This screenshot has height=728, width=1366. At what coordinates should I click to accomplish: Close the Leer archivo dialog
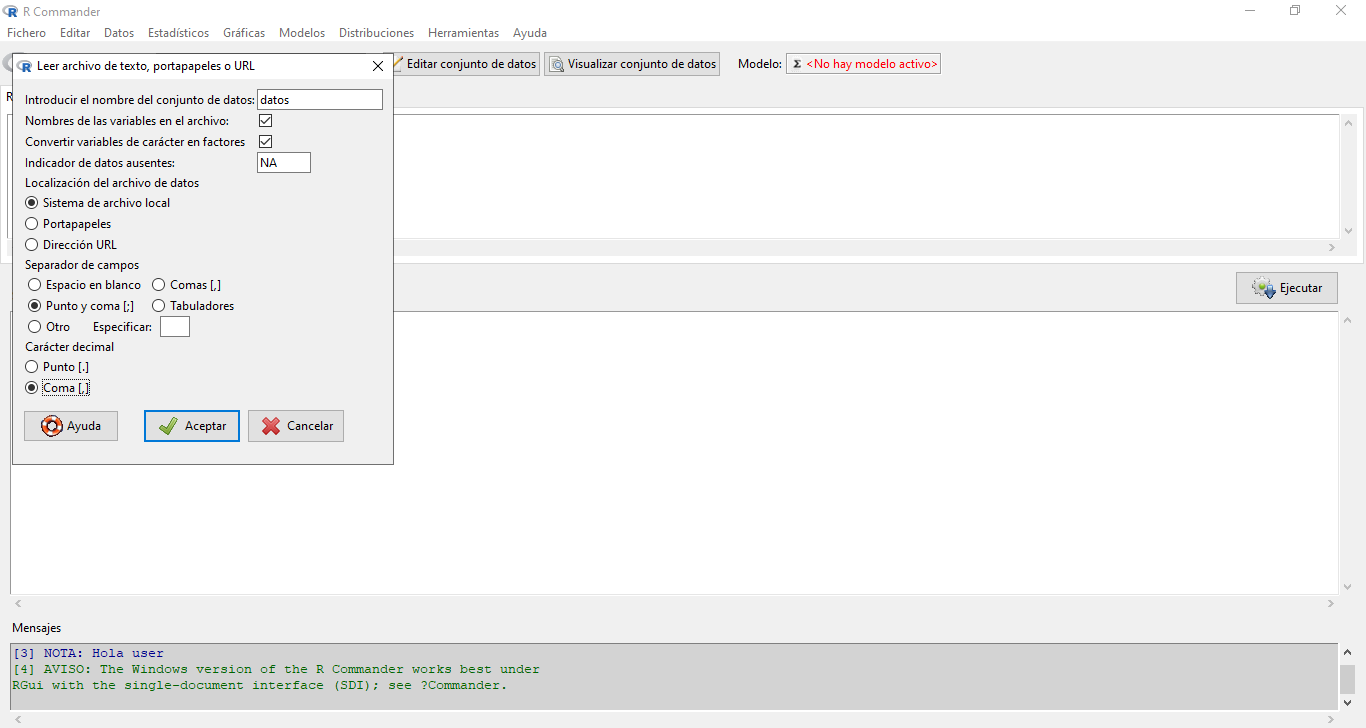[x=378, y=66]
